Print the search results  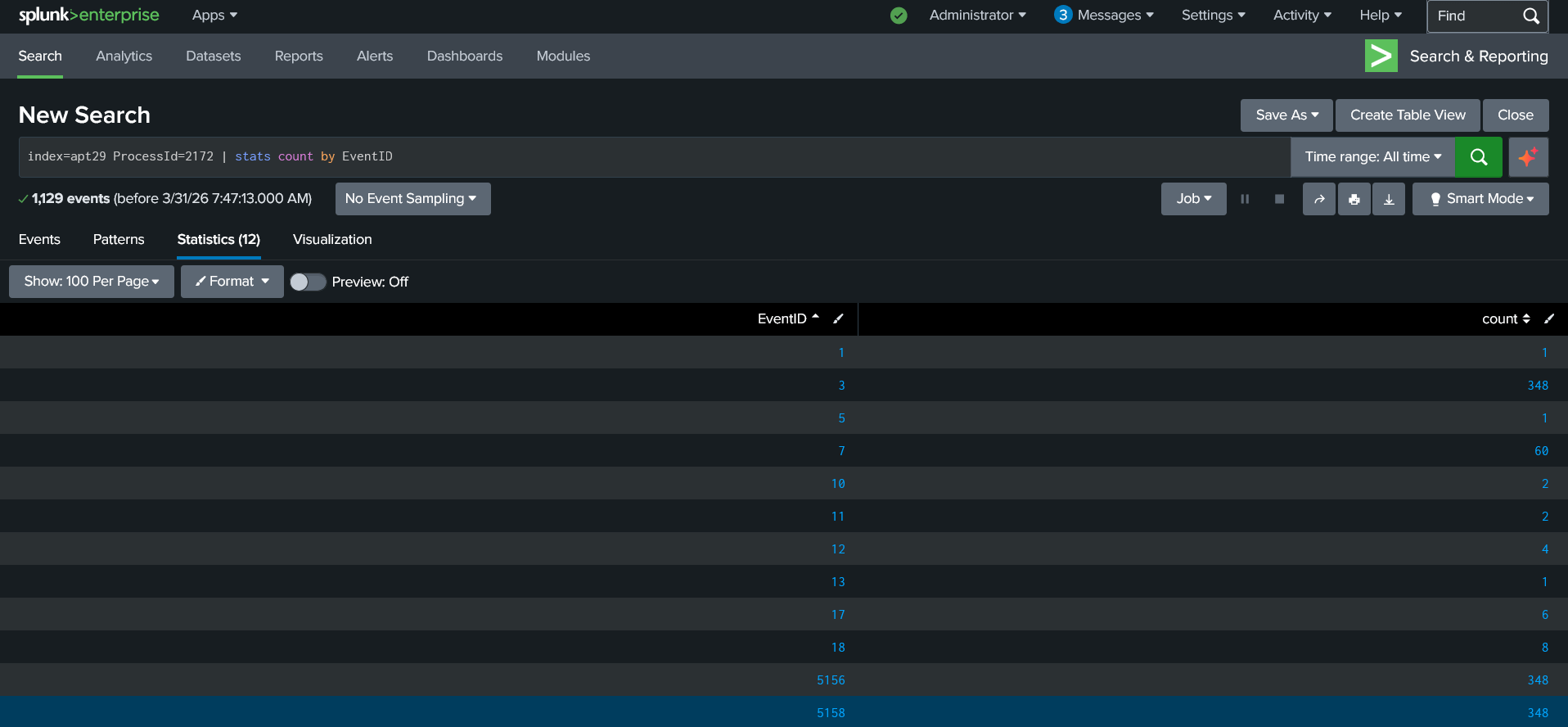pos(1354,199)
